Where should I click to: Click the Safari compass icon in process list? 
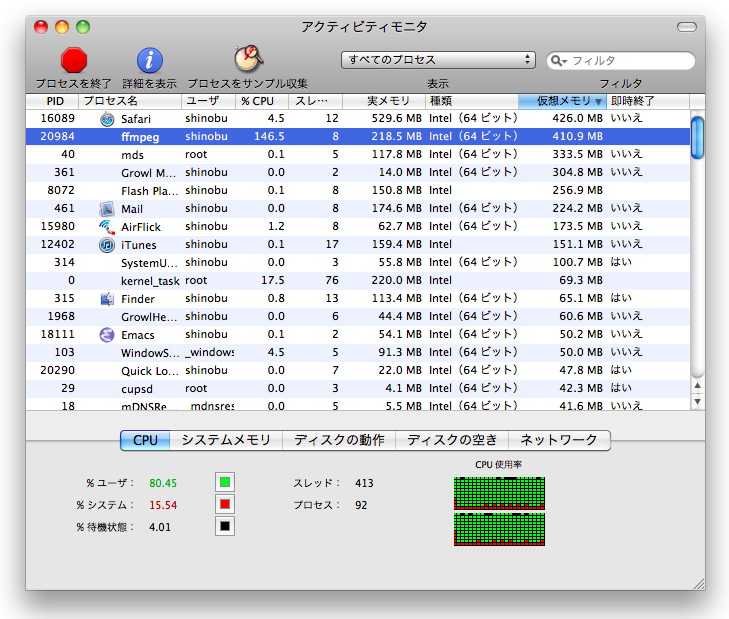[x=107, y=119]
